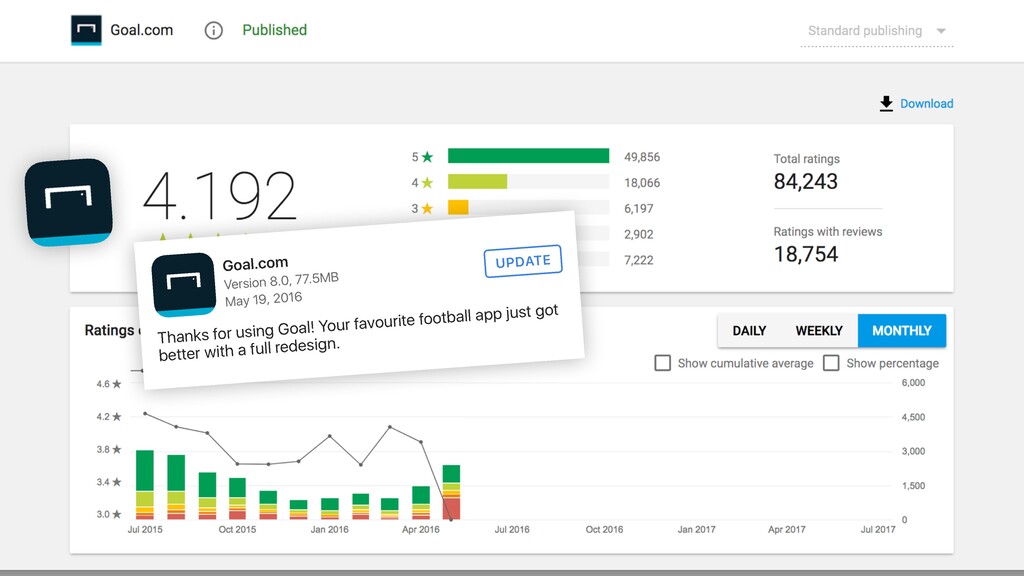Select the MONTHLY tab

coord(902,330)
